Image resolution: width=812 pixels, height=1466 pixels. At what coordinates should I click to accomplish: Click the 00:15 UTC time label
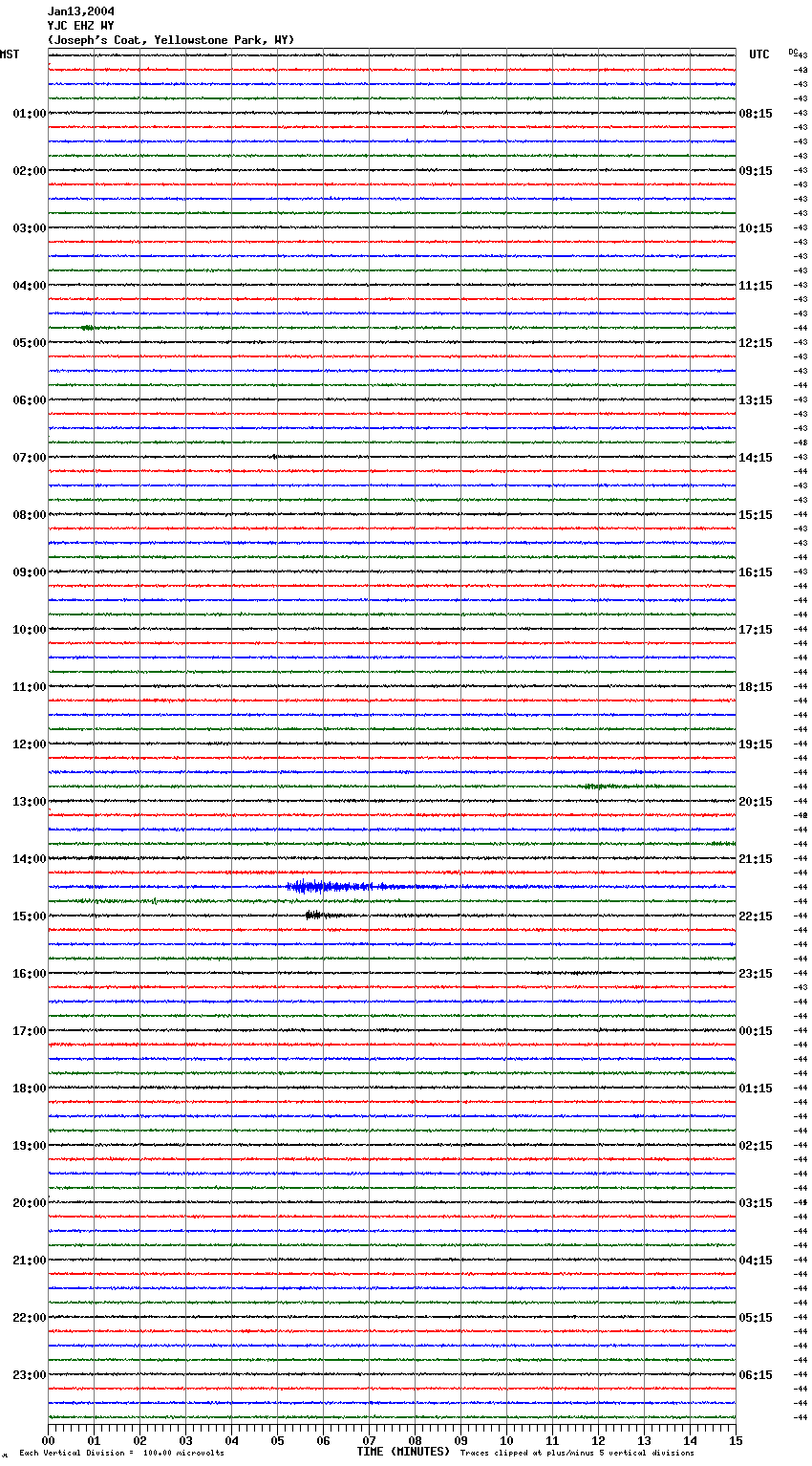(756, 1031)
